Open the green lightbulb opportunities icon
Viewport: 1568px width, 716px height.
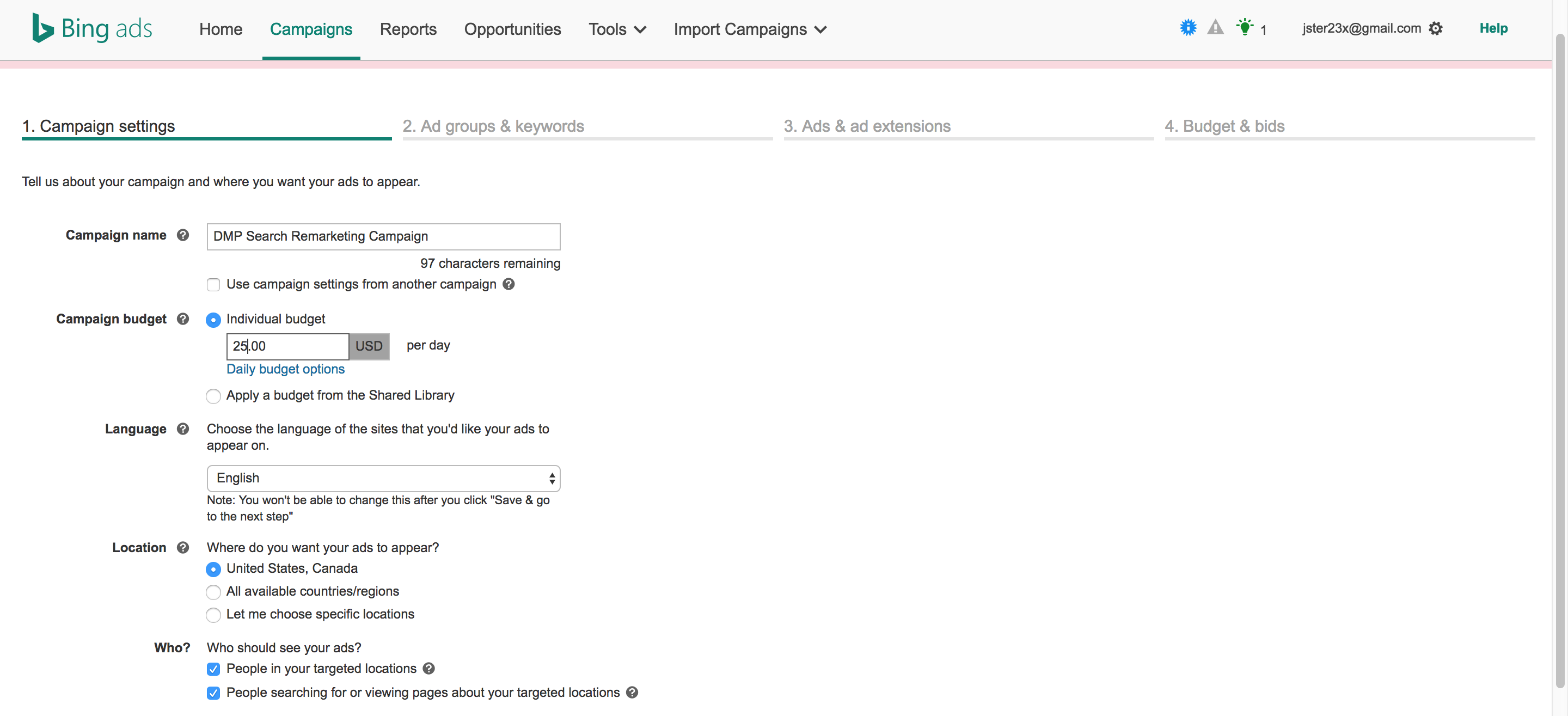1244,27
